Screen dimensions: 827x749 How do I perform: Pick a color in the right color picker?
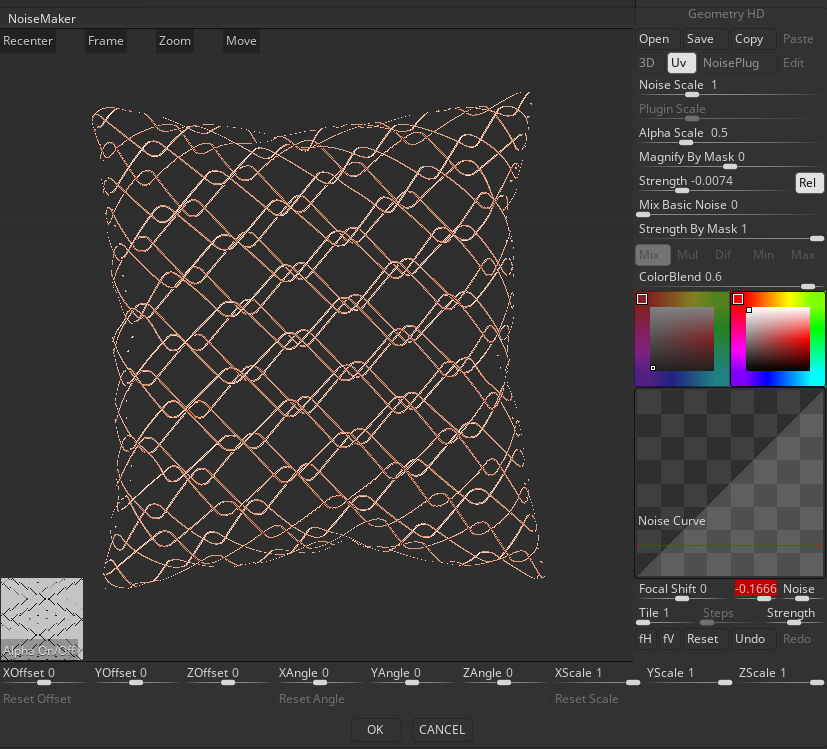coord(778,339)
